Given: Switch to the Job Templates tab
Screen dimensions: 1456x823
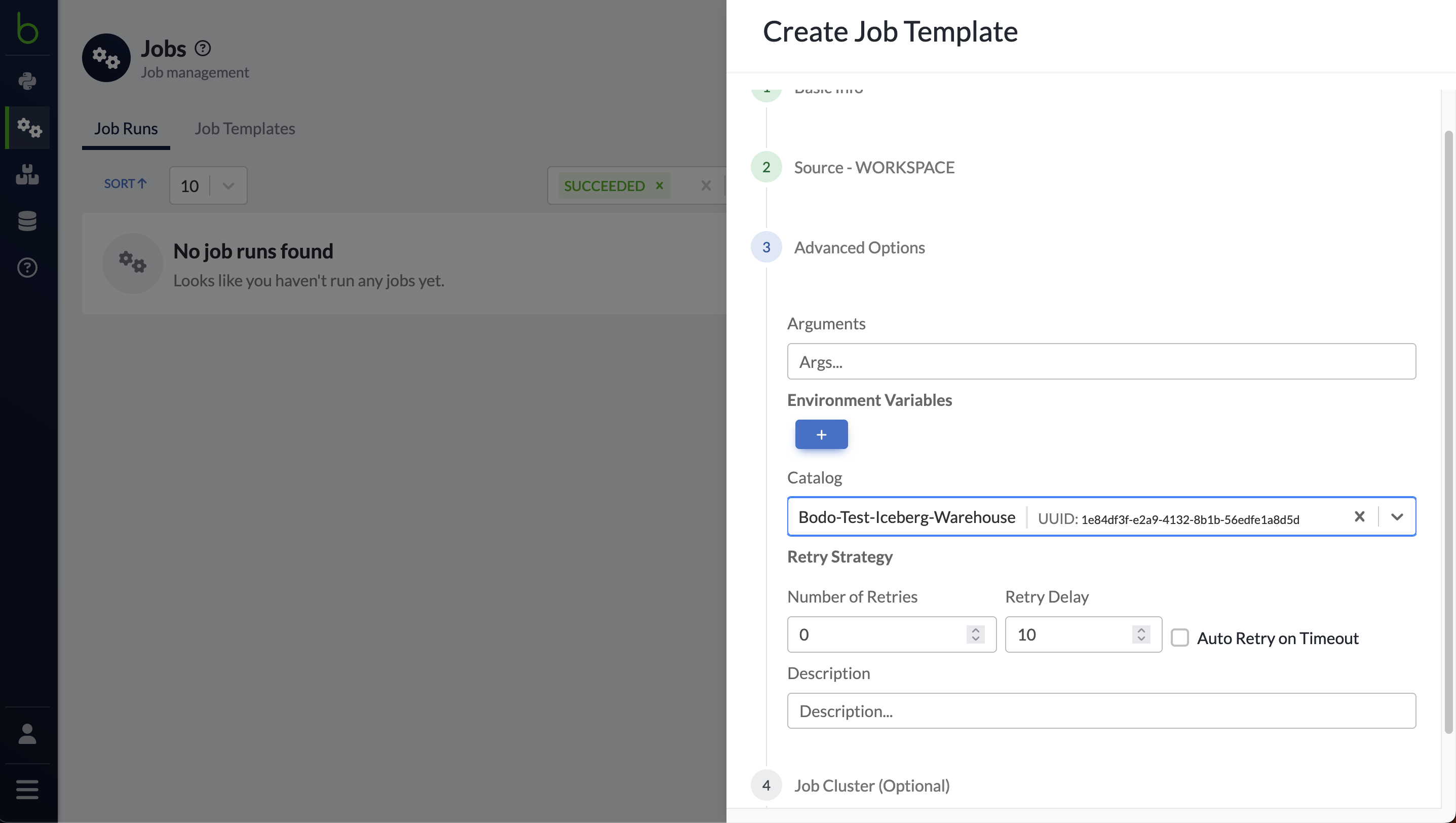Looking at the screenshot, I should click(x=245, y=128).
